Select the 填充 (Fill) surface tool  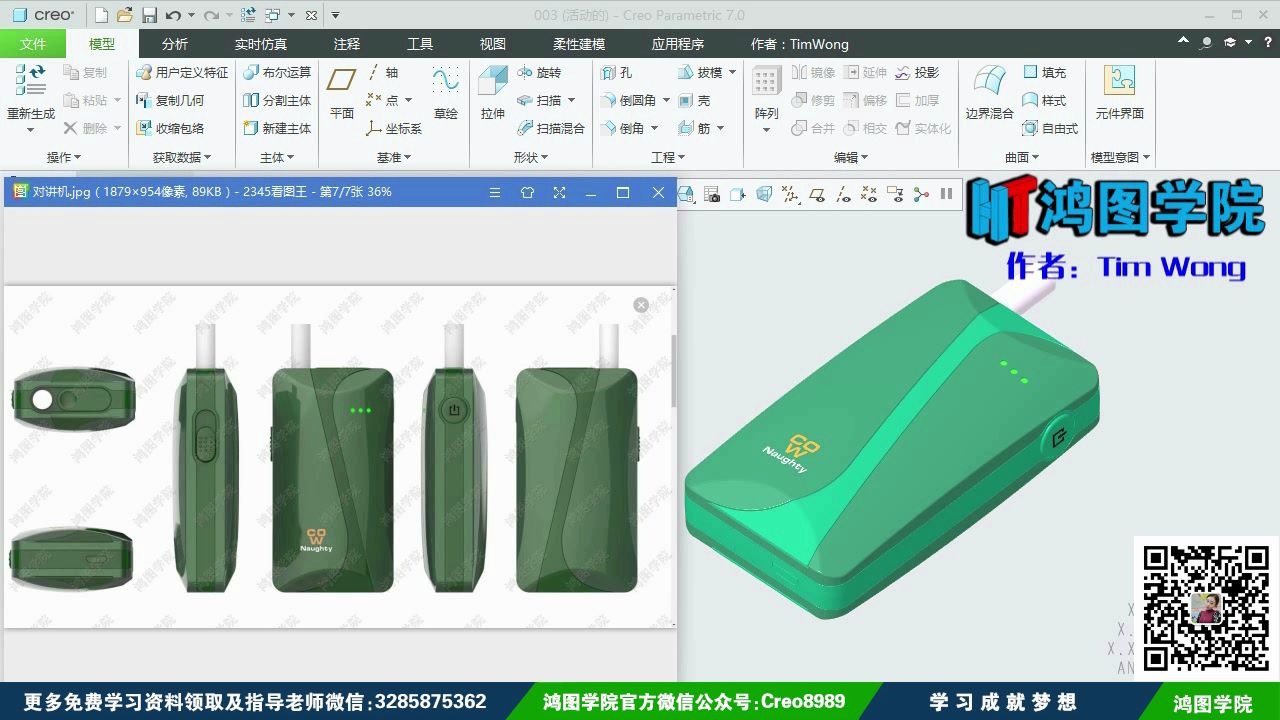[1045, 72]
